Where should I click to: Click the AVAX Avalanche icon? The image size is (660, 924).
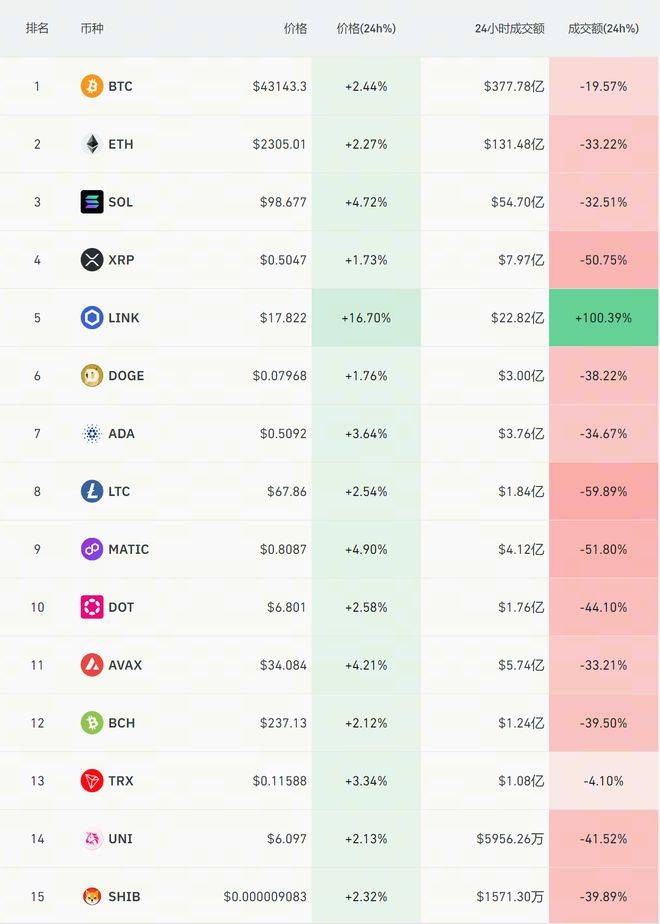click(92, 665)
